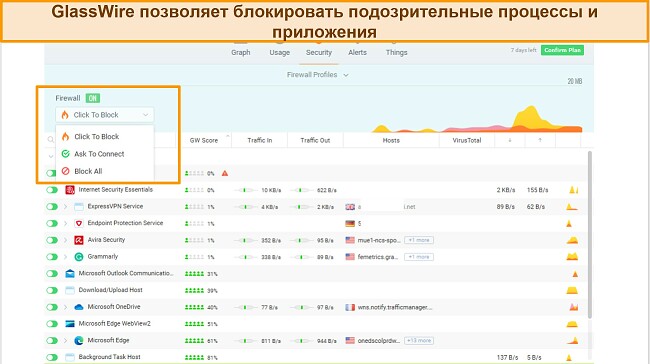Image resolution: width=650 pixels, height=364 pixels.
Task: Click the Grammarly app icon
Action: pos(79,257)
